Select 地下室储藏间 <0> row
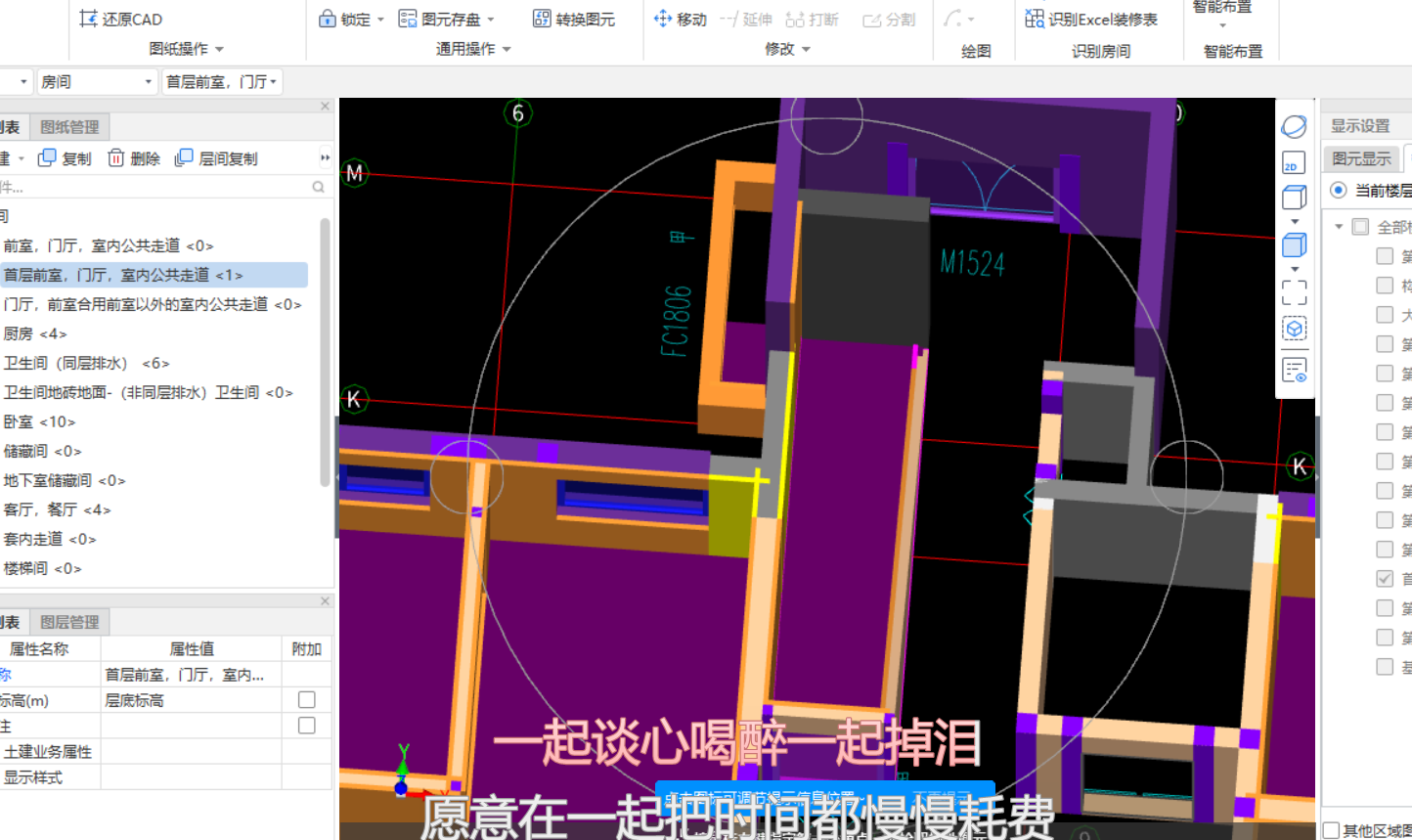This screenshot has height=840, width=1412. [154, 480]
